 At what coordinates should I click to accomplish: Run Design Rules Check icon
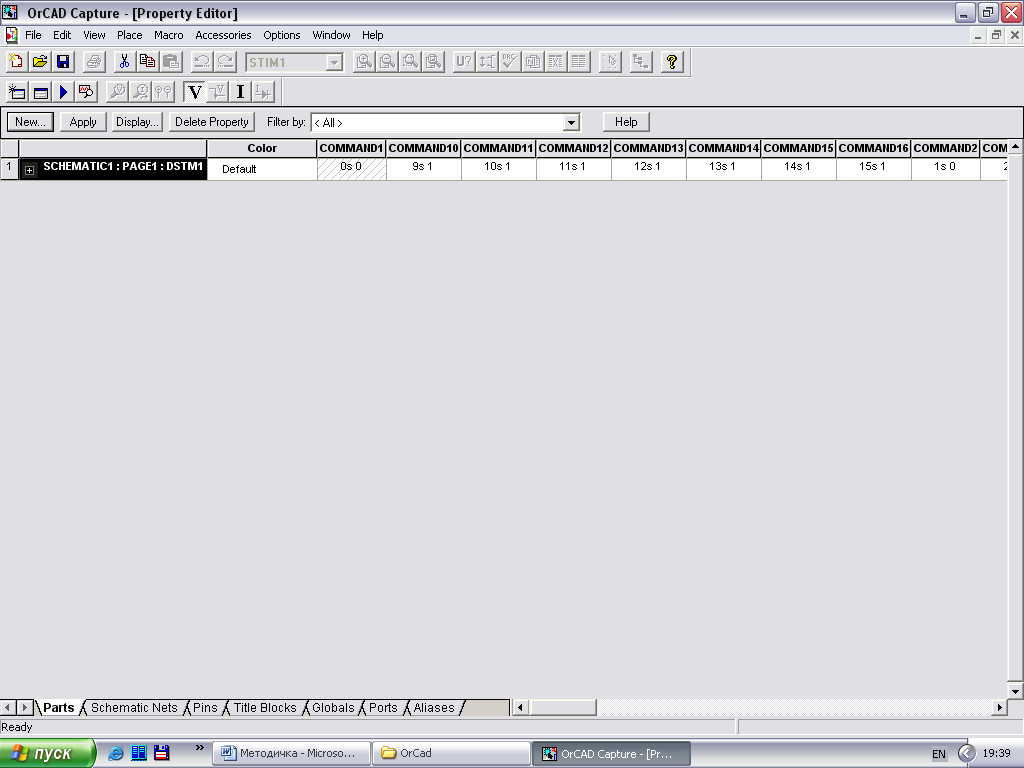[x=509, y=62]
